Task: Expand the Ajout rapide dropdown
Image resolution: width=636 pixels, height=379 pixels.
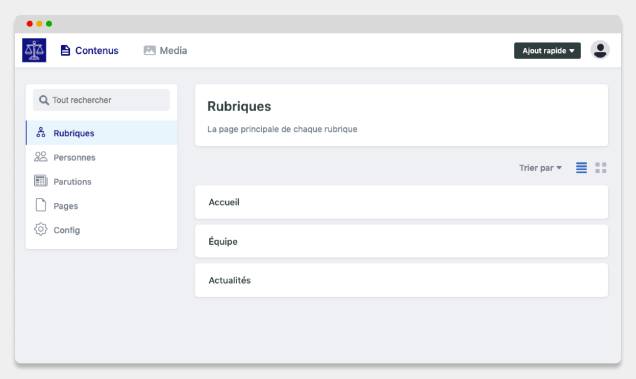Action: (547, 51)
